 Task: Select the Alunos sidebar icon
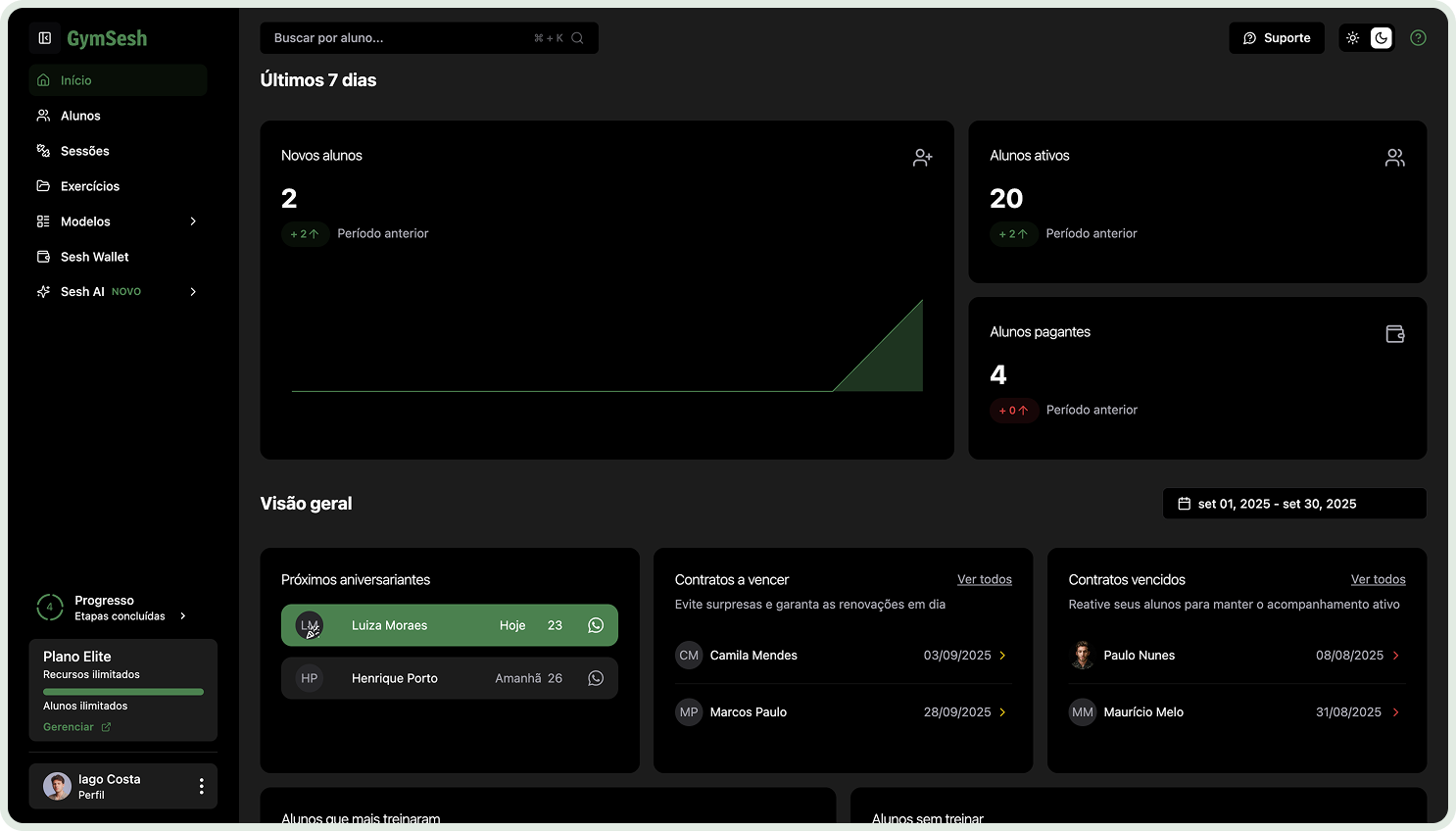[42, 116]
